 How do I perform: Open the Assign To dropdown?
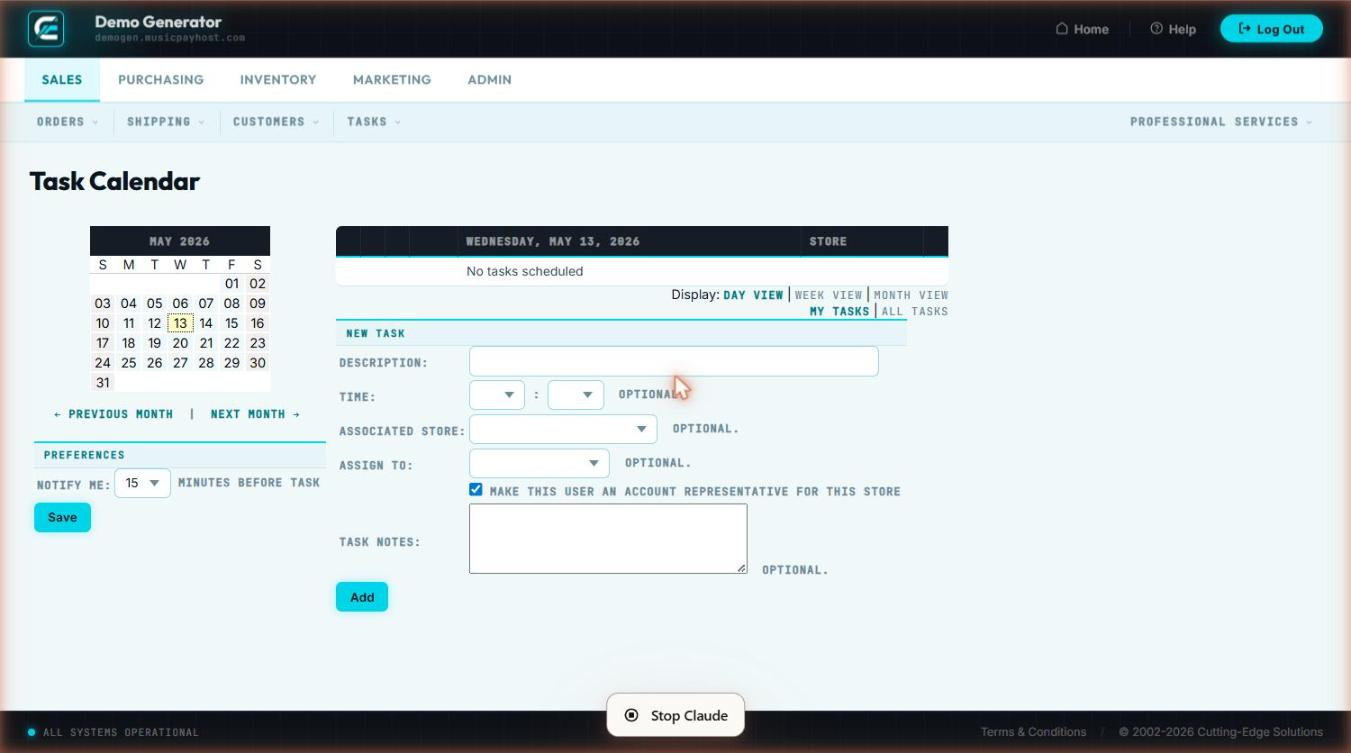tap(539, 463)
